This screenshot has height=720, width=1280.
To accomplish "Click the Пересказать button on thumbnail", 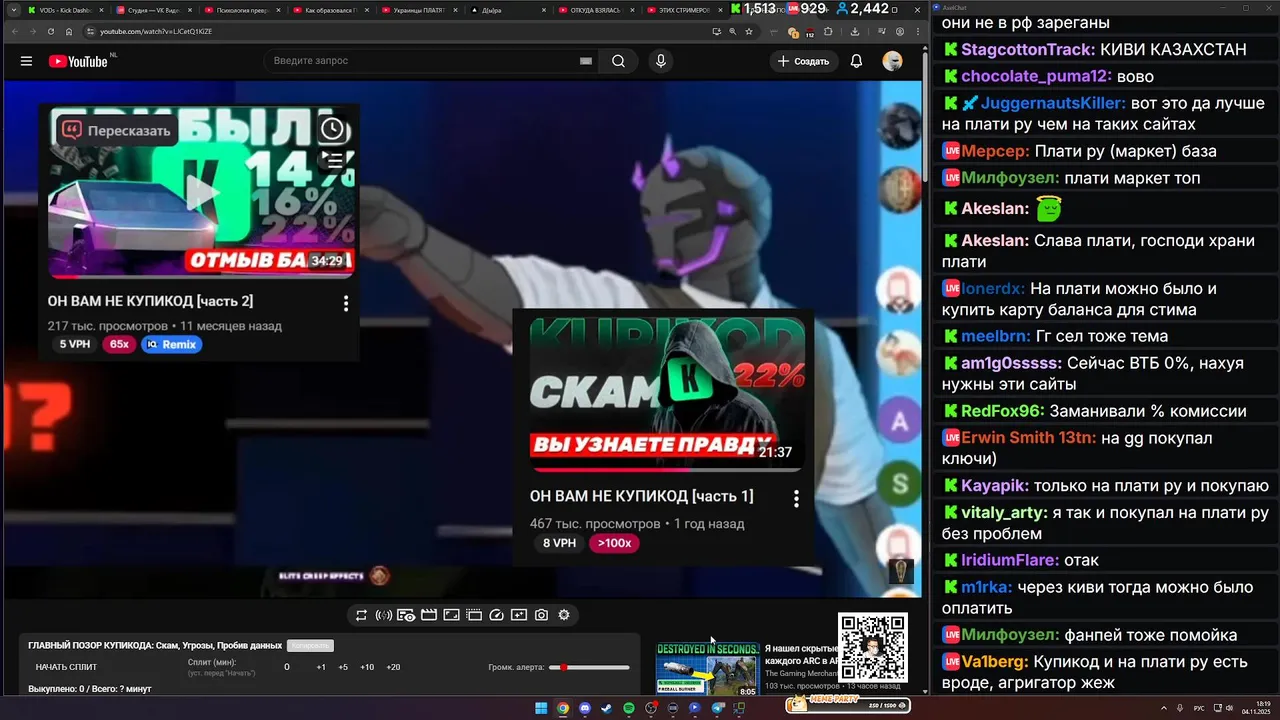I will coord(118,130).
